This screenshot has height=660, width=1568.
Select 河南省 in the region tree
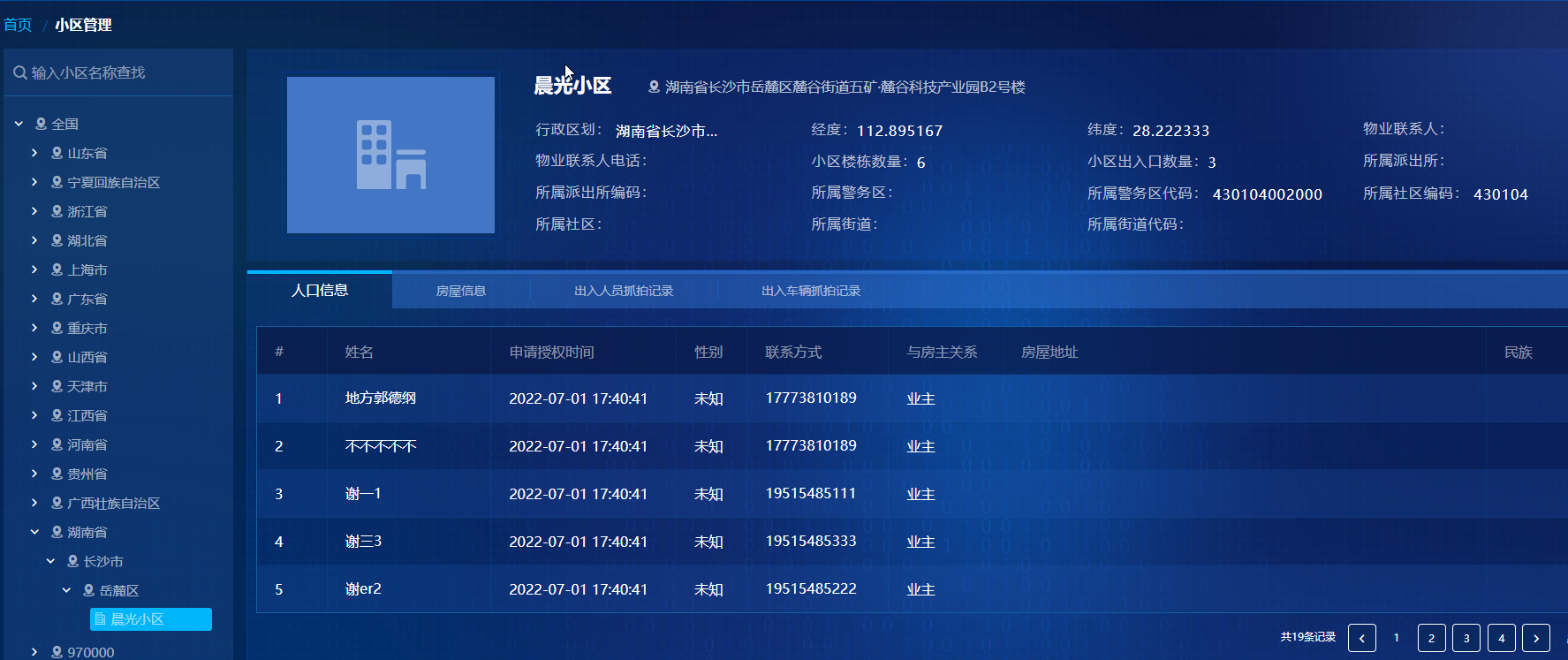coord(87,445)
